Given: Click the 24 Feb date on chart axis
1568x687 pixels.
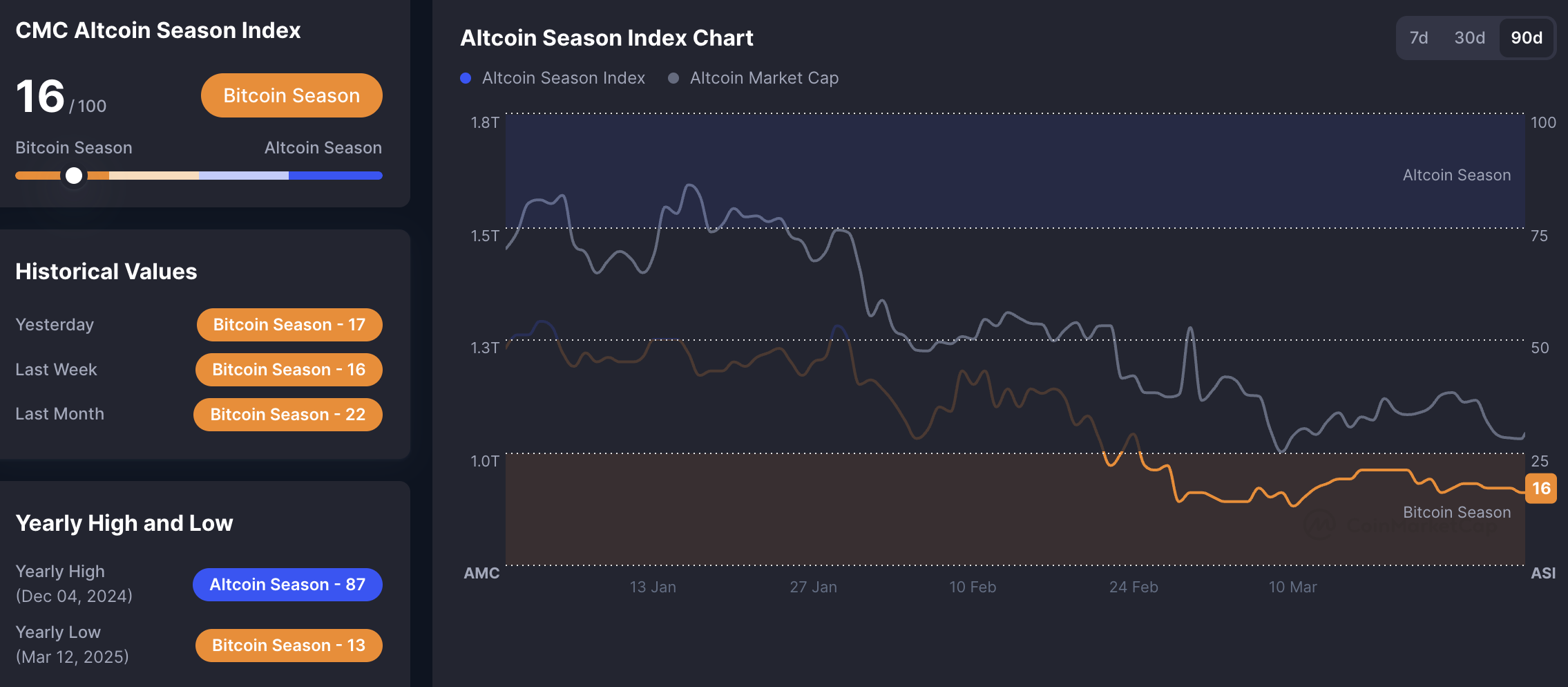Looking at the screenshot, I should tap(1134, 587).
